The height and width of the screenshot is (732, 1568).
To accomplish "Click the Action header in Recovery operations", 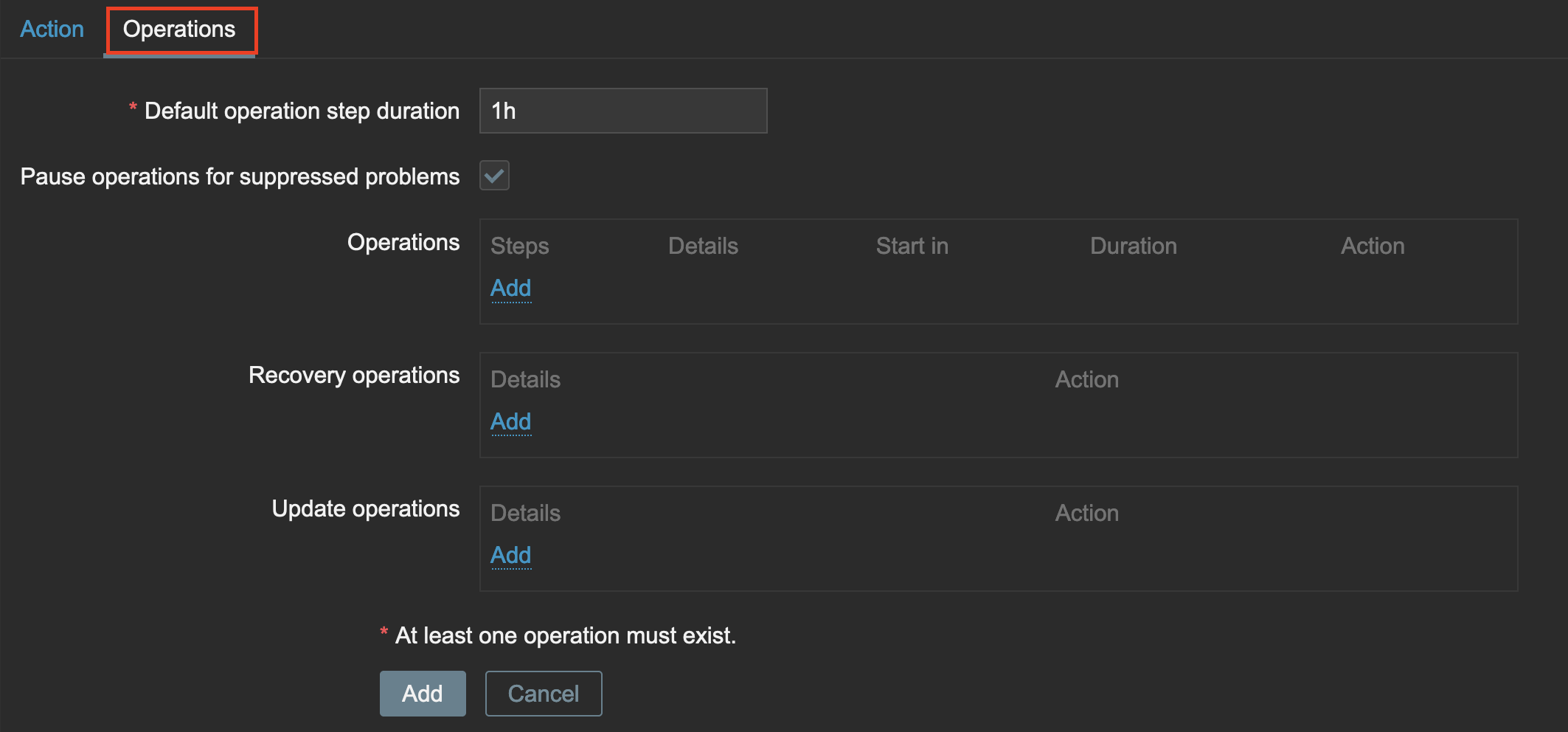I will [1087, 379].
